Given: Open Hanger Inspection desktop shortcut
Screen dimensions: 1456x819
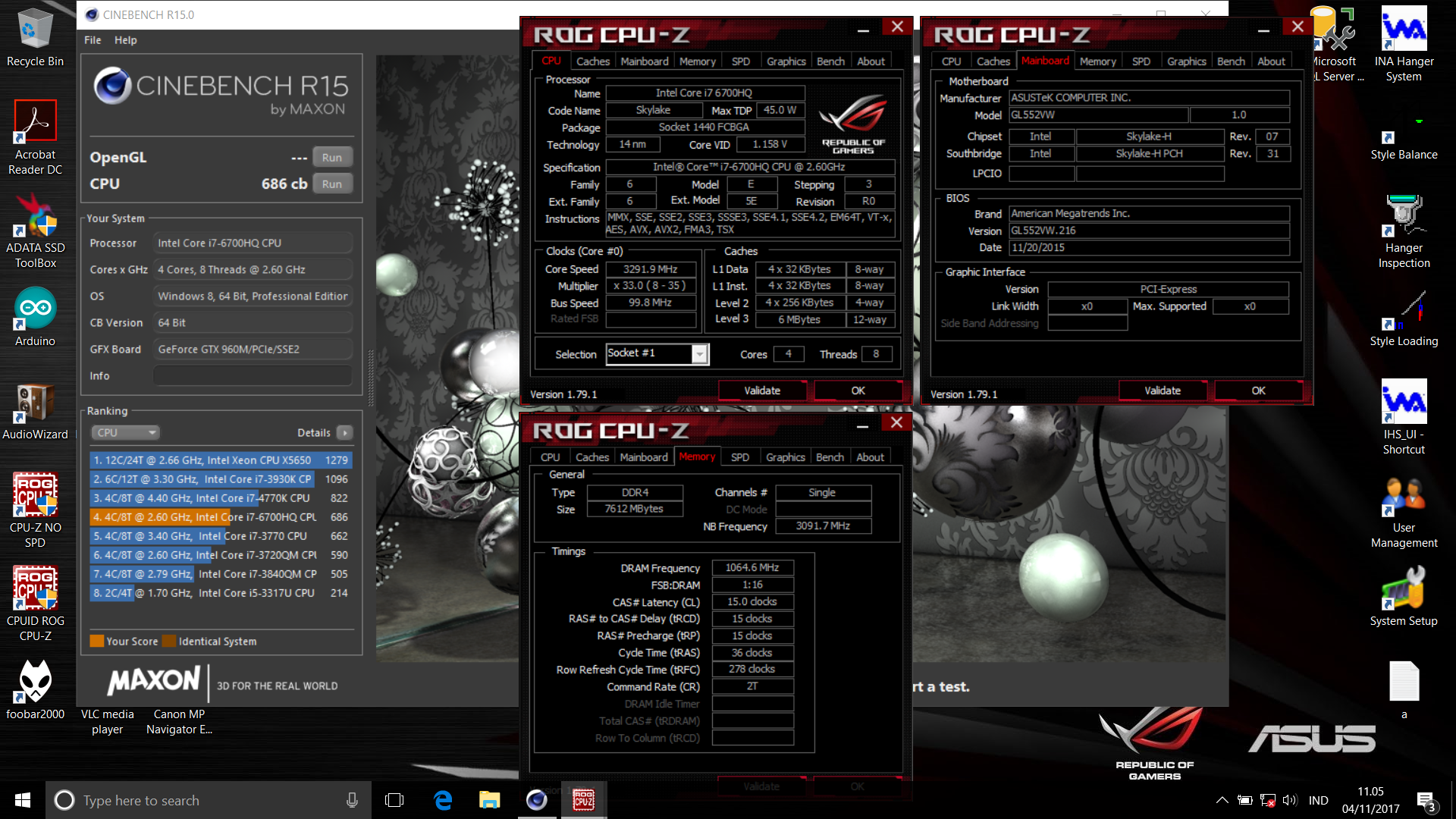Looking at the screenshot, I should pos(1404,231).
